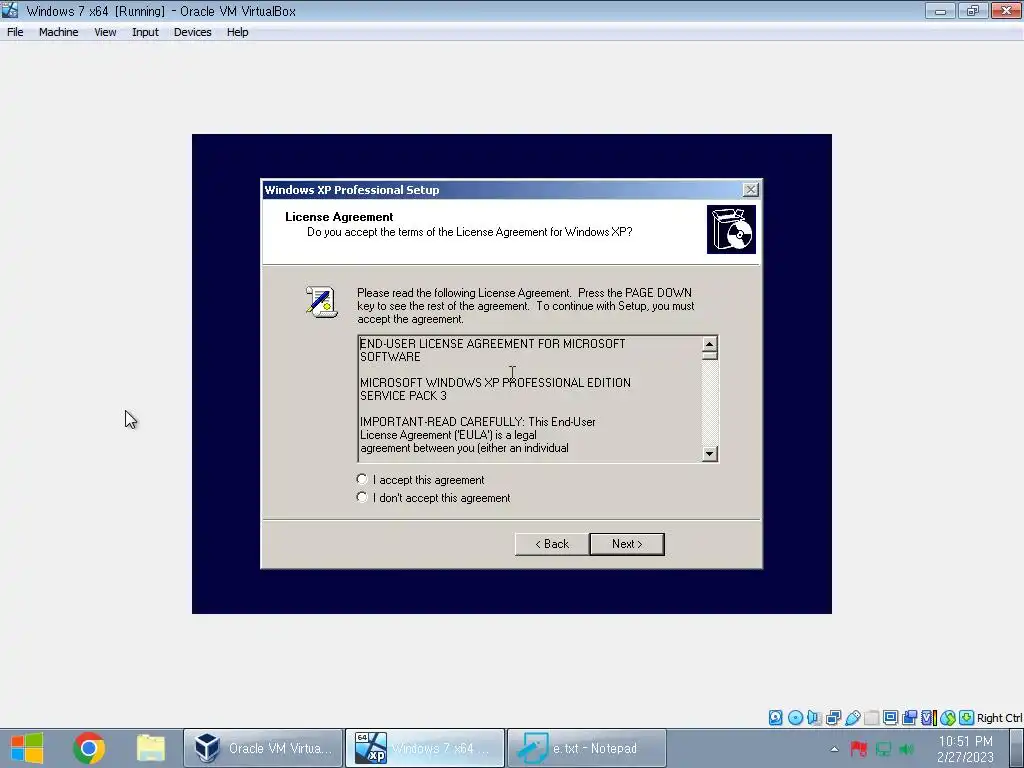Viewport: 1024px width, 768px height.
Task: Click the 'IMPORTANT-READ CAREFULLY' line
Action: [477, 422]
